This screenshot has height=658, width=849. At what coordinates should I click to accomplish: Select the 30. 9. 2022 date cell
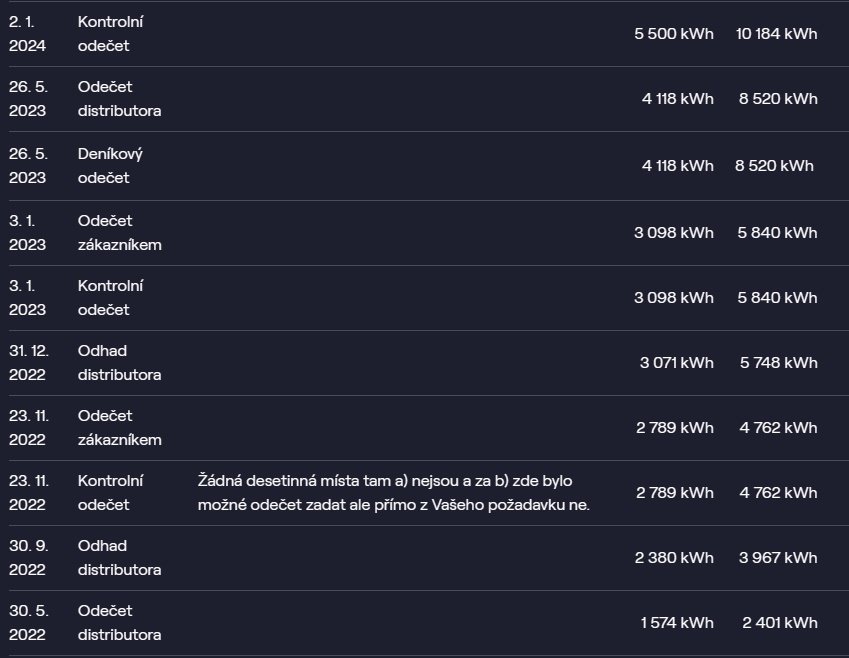pos(28,558)
